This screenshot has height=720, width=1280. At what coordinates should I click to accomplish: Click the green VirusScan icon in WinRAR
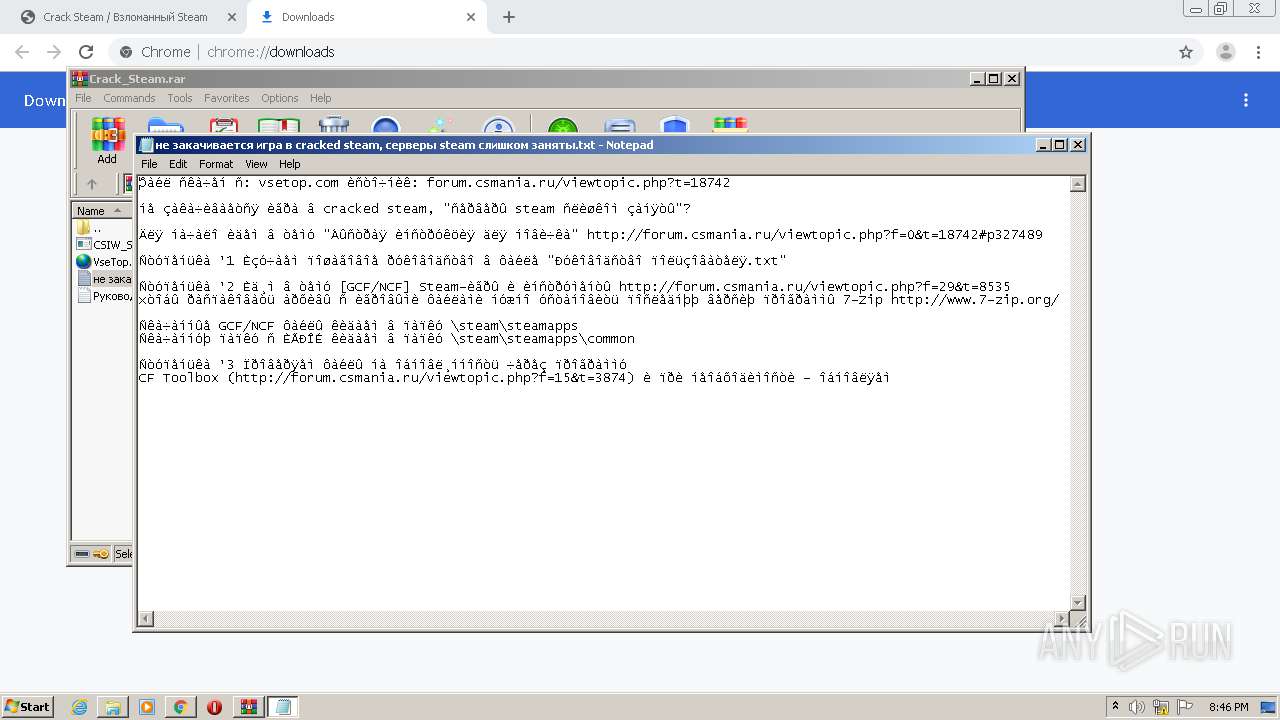563,126
